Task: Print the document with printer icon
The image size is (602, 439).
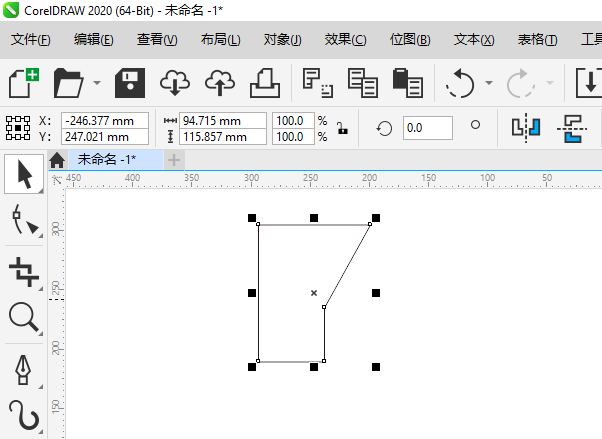Action: (x=265, y=83)
